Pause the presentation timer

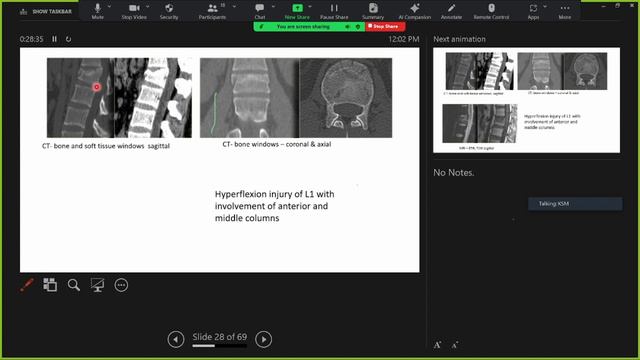tap(54, 39)
